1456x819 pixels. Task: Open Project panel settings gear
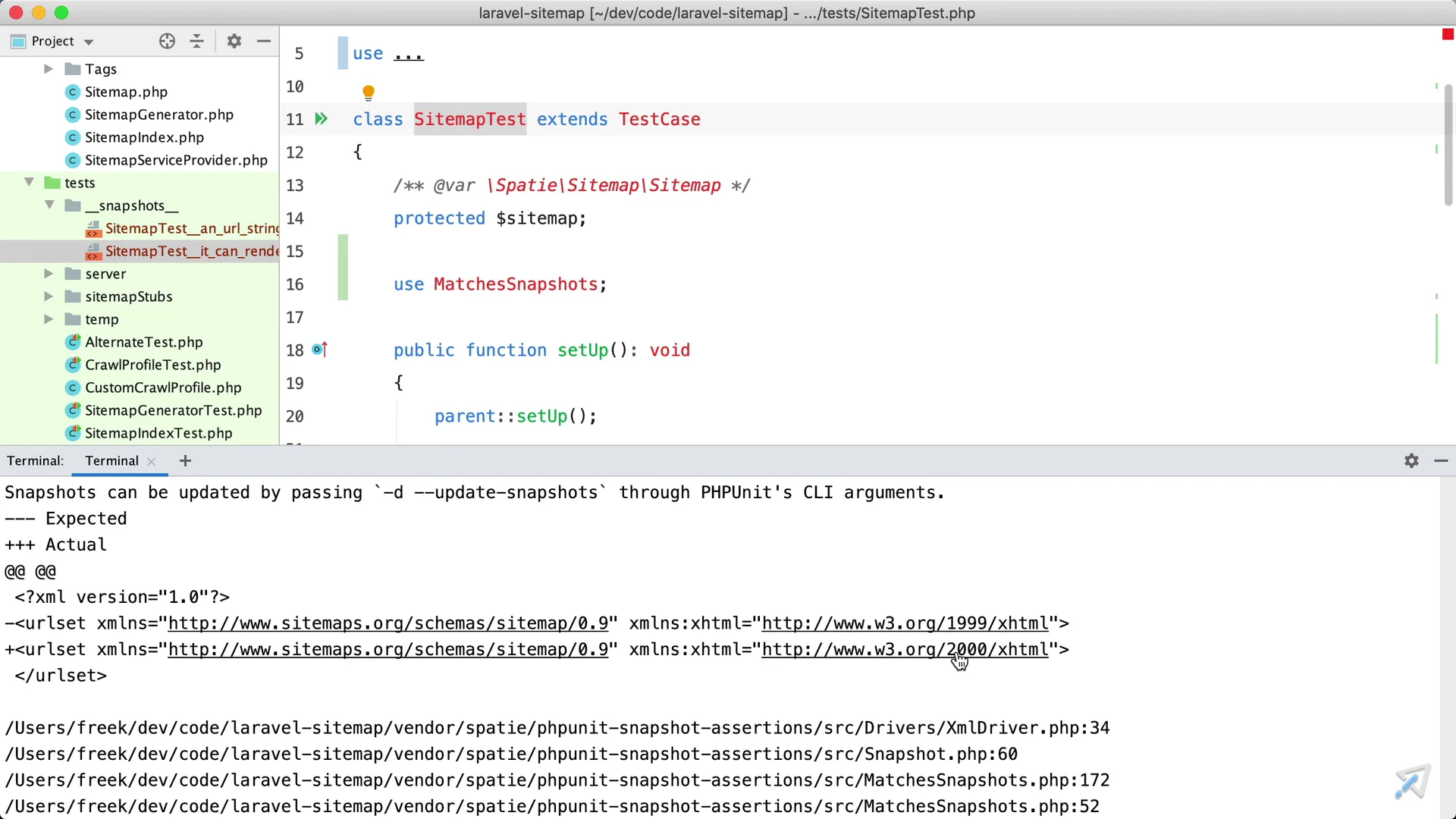234,41
